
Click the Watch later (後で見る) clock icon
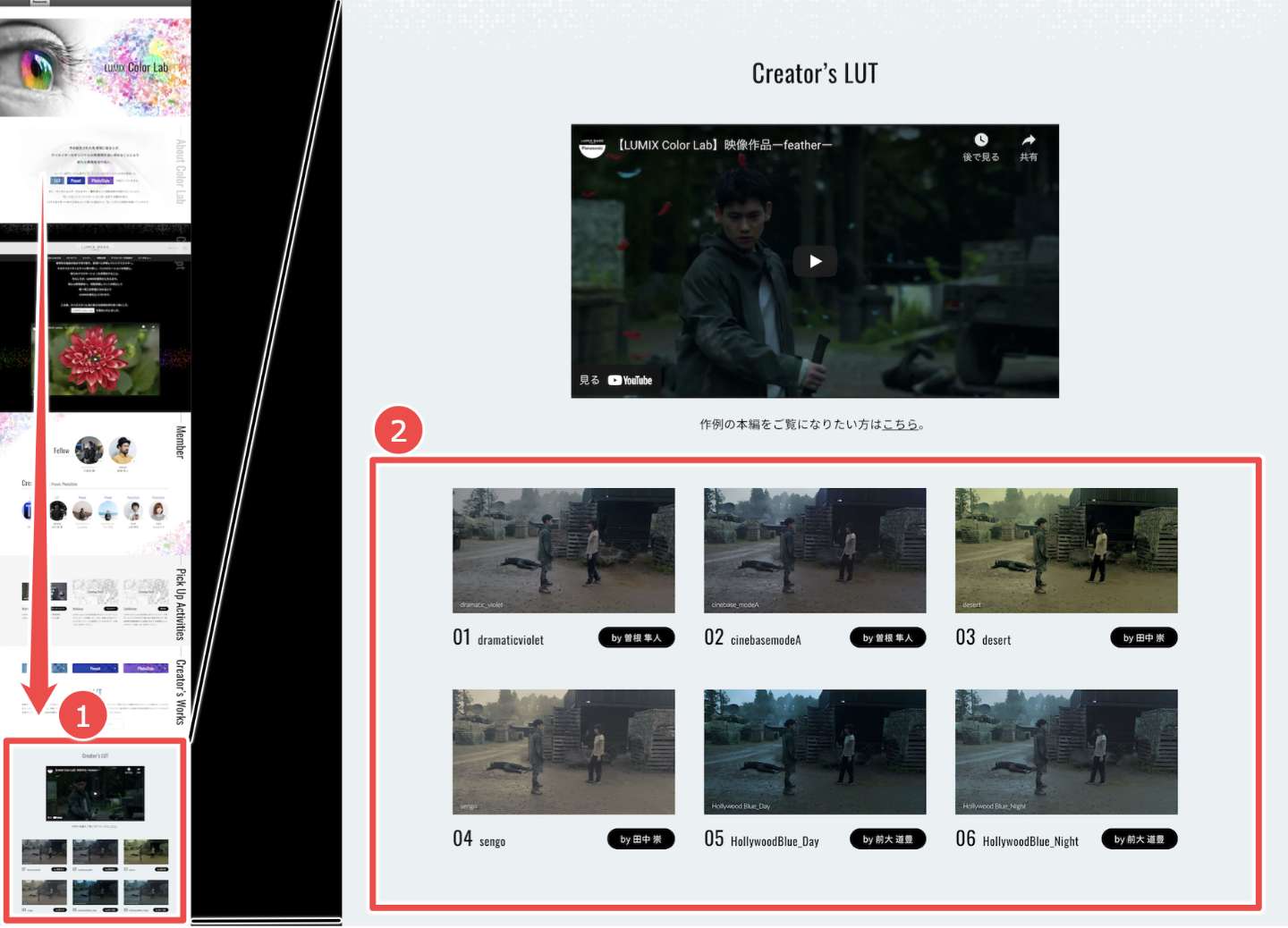(981, 139)
